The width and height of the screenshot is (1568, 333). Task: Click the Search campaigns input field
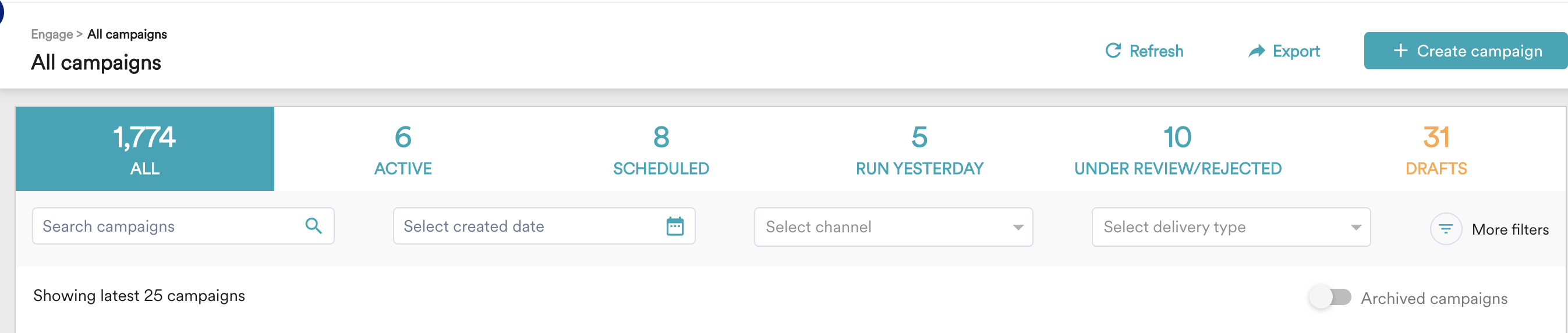(x=183, y=226)
